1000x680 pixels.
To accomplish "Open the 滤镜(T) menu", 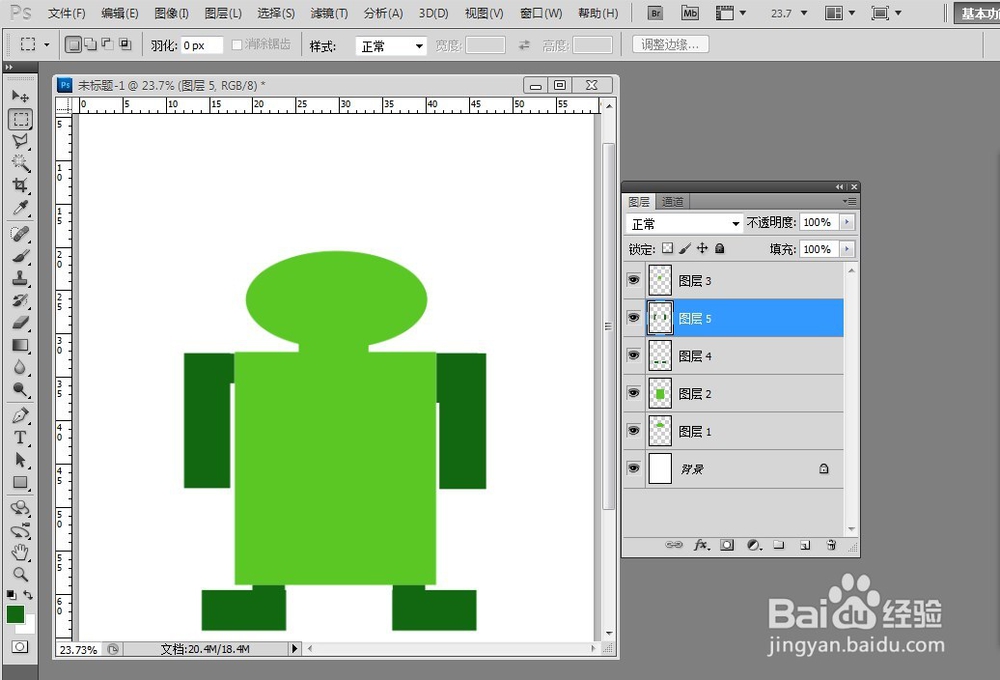I will pos(329,13).
